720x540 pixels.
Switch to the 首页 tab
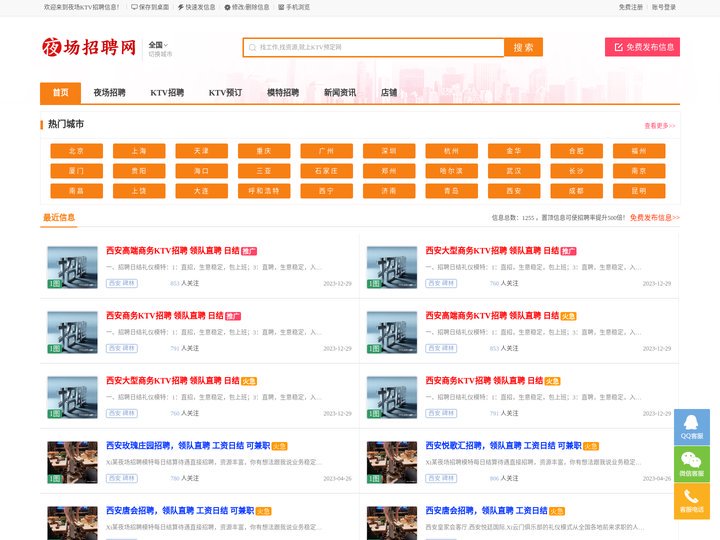[61, 93]
